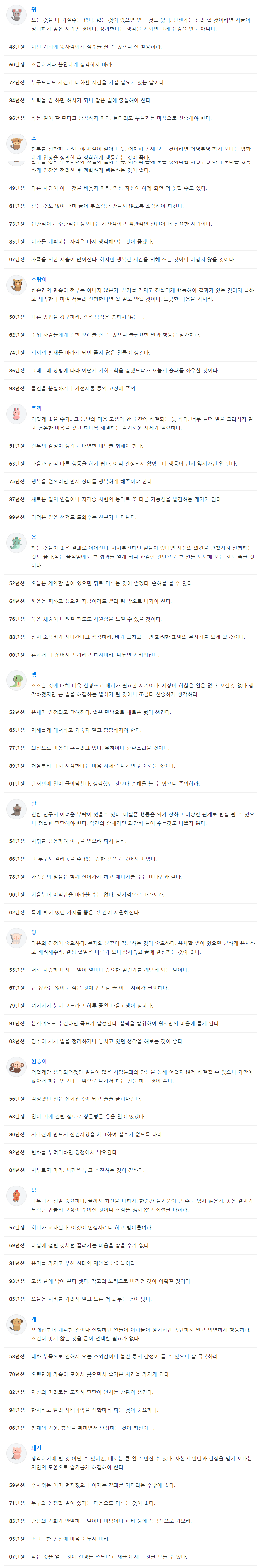Click the Dog zodiac icon
The image size is (257, 1568).
coord(16,1325)
